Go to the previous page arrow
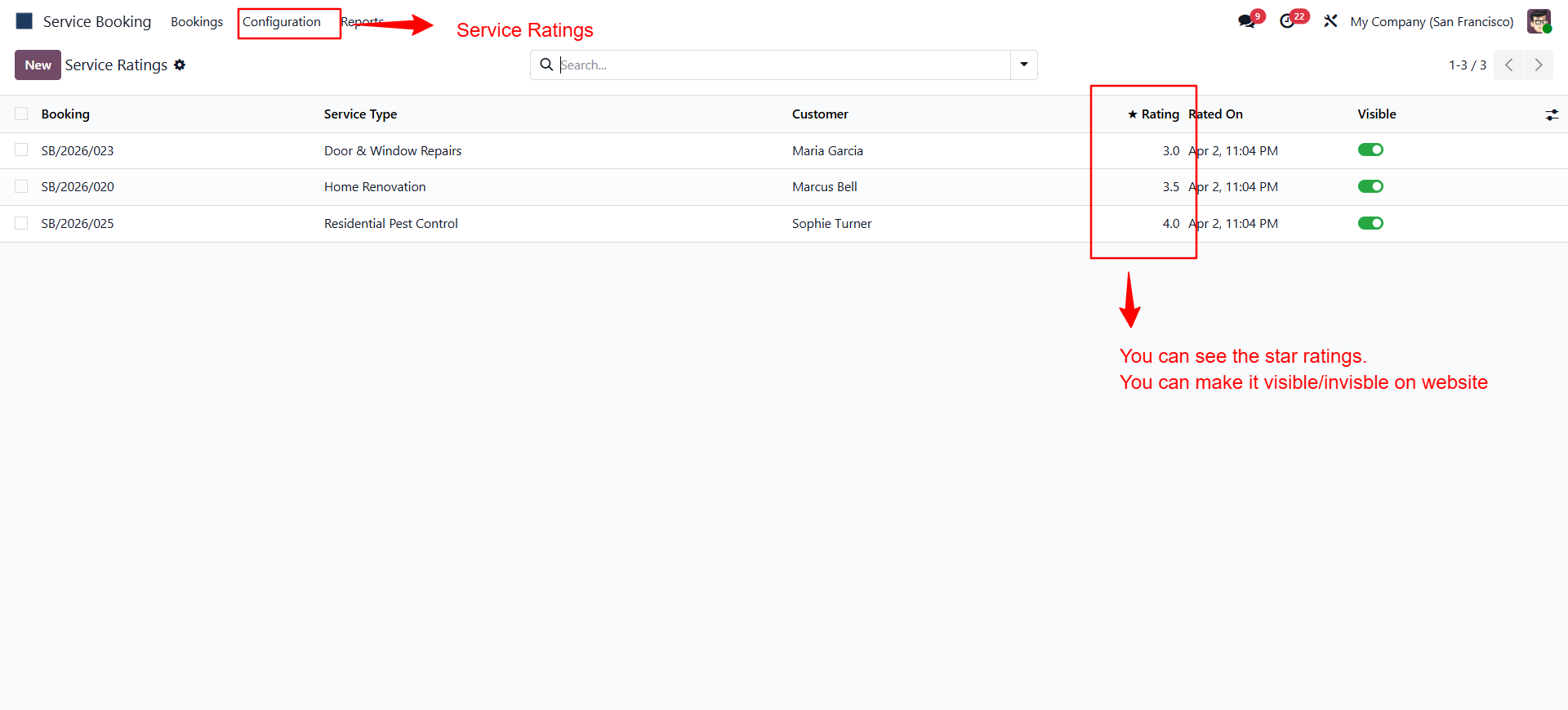Image resolution: width=1568 pixels, height=710 pixels. click(1509, 65)
